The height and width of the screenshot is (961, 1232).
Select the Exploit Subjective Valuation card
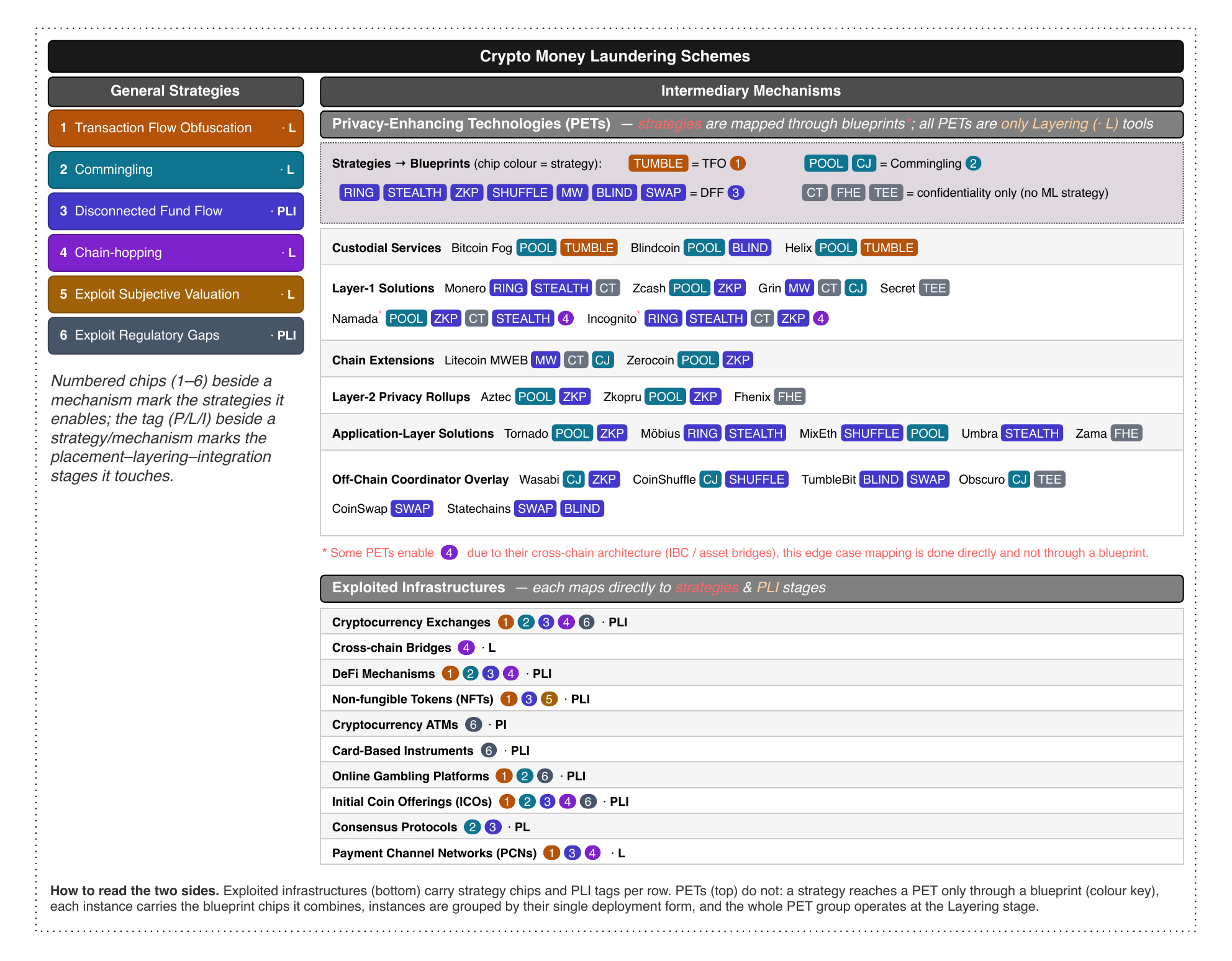click(x=176, y=294)
